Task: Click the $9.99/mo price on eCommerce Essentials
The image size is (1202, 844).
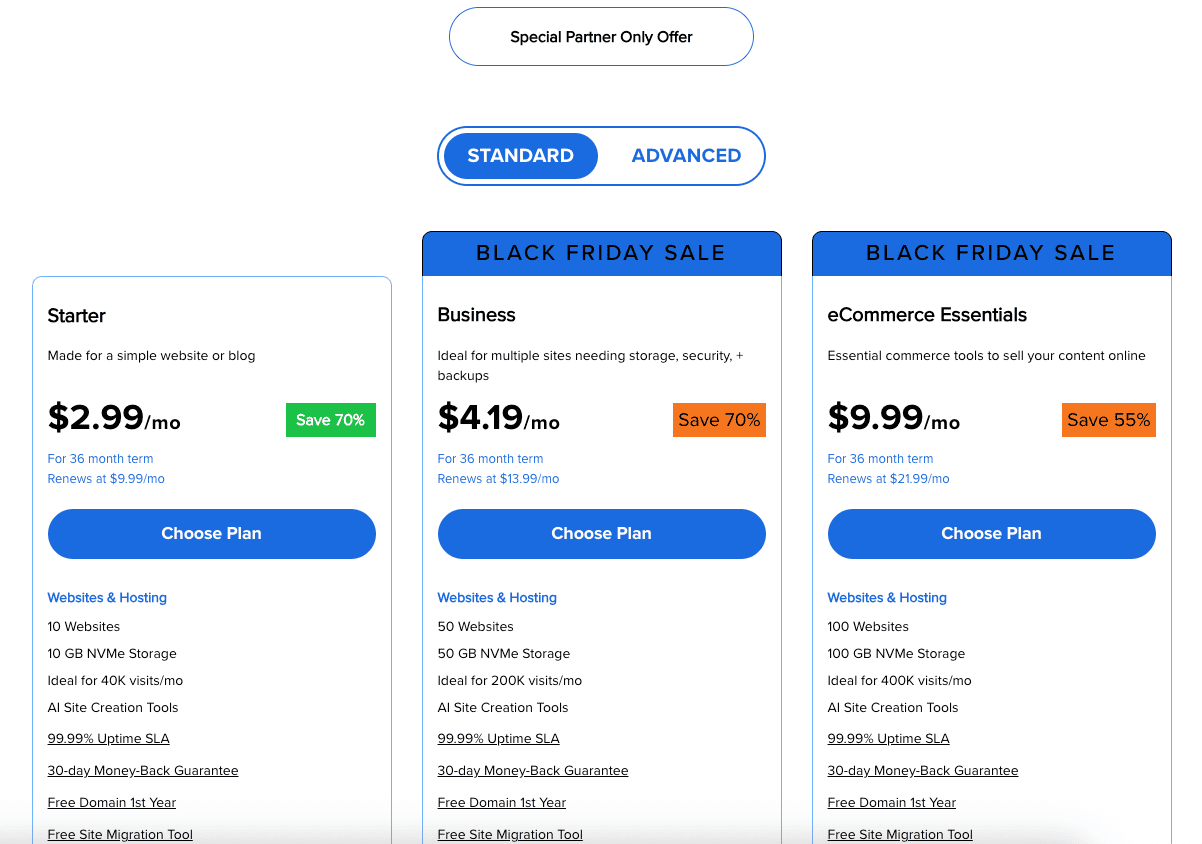Action: click(x=894, y=417)
